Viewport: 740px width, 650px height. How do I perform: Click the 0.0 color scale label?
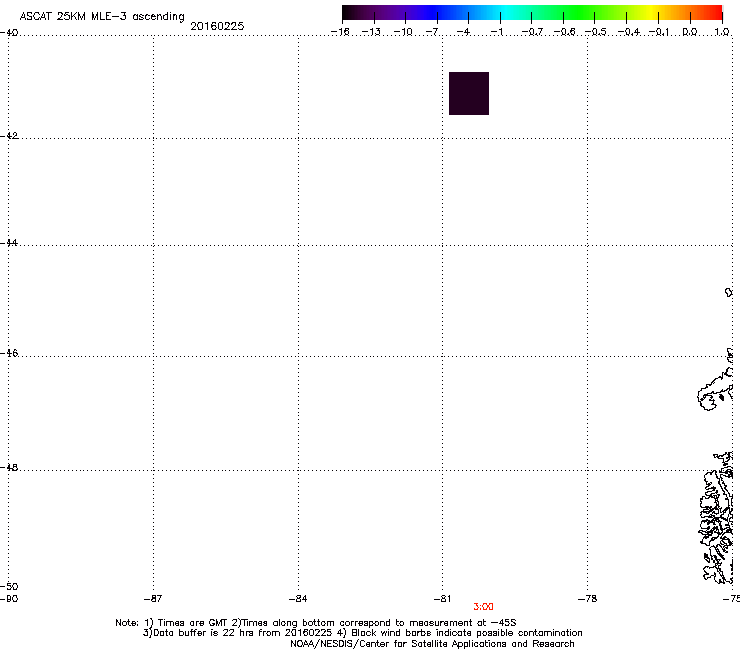click(690, 32)
